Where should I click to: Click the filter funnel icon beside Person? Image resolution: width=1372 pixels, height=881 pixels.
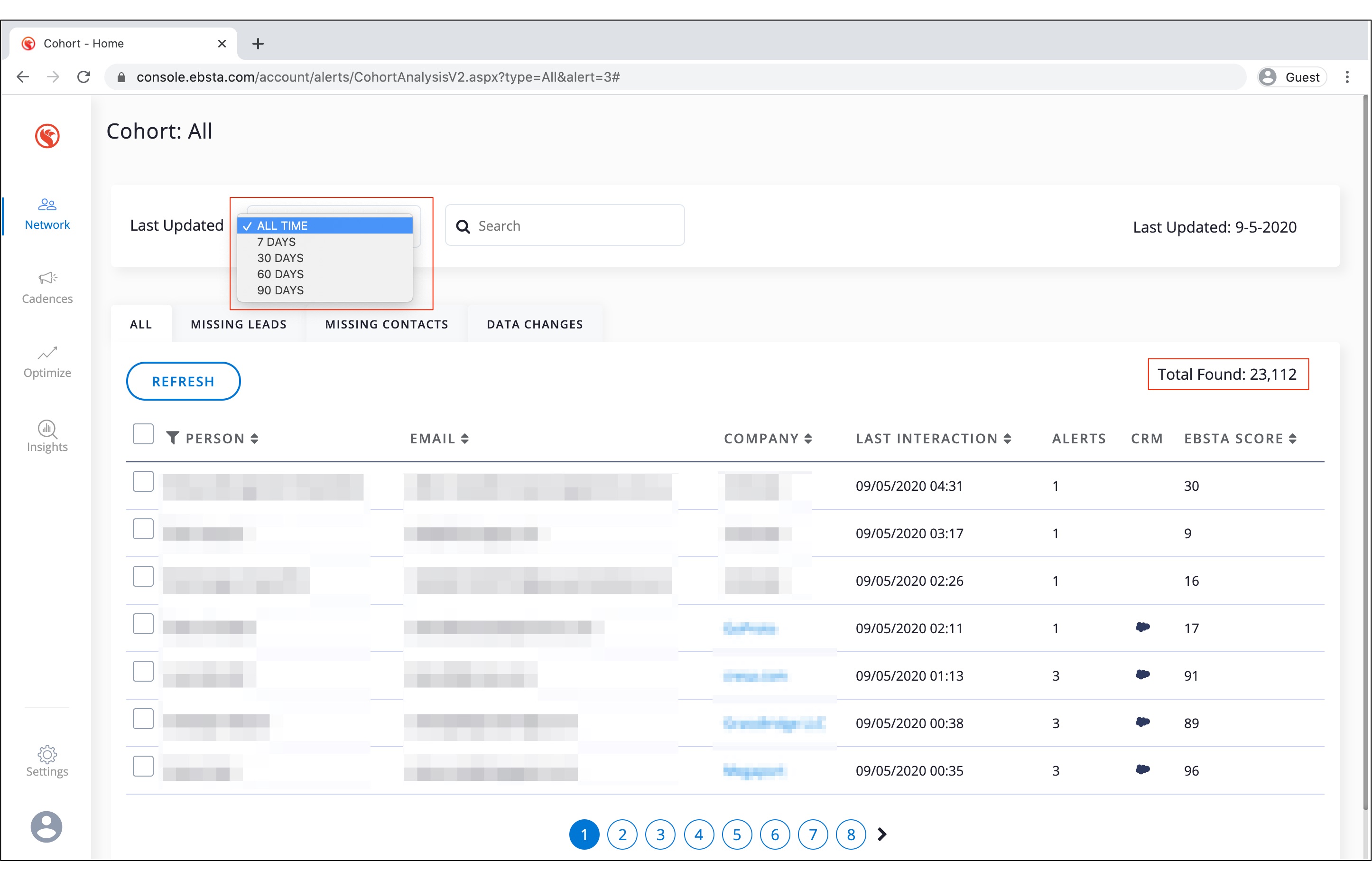point(172,438)
